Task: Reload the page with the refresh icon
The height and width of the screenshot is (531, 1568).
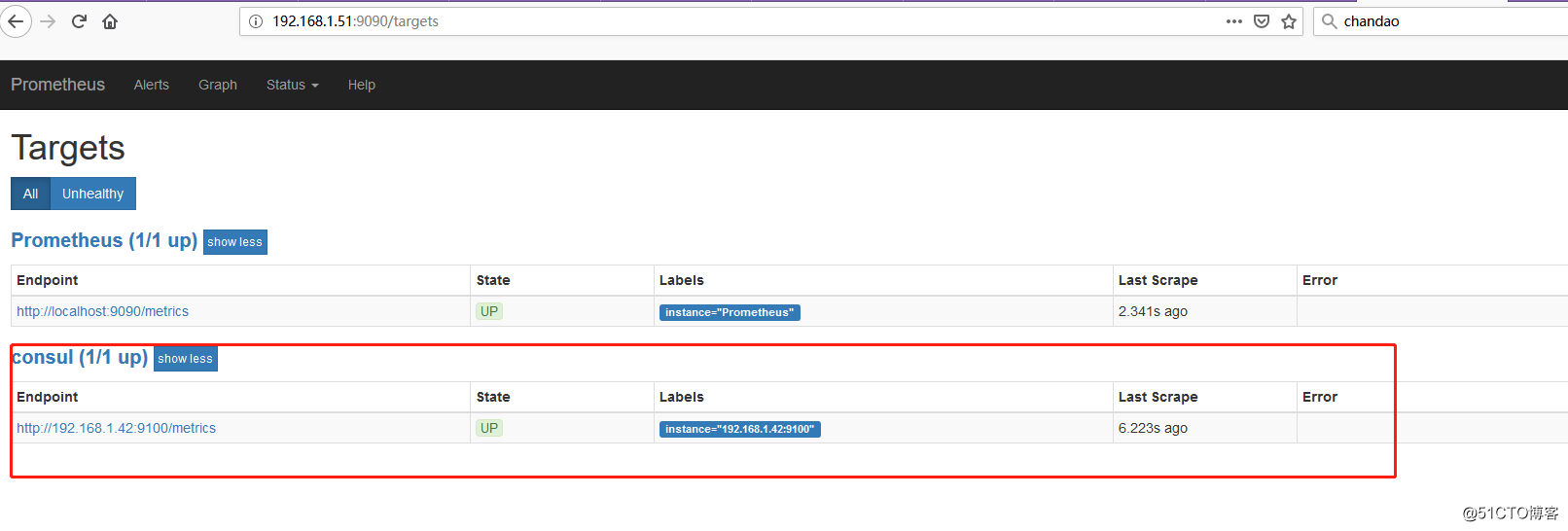Action: point(79,21)
